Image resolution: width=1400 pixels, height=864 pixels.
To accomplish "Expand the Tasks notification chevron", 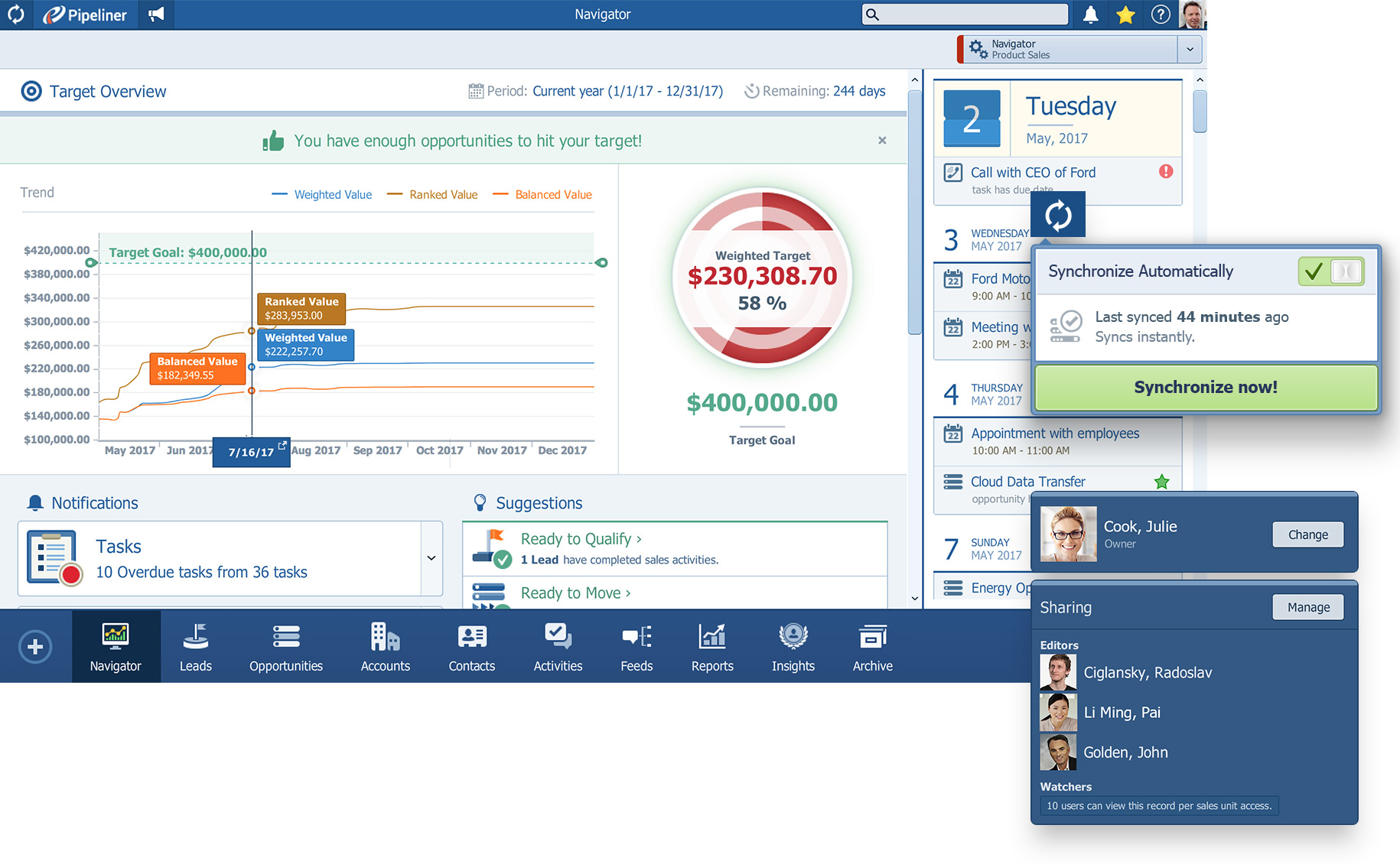I will [431, 558].
